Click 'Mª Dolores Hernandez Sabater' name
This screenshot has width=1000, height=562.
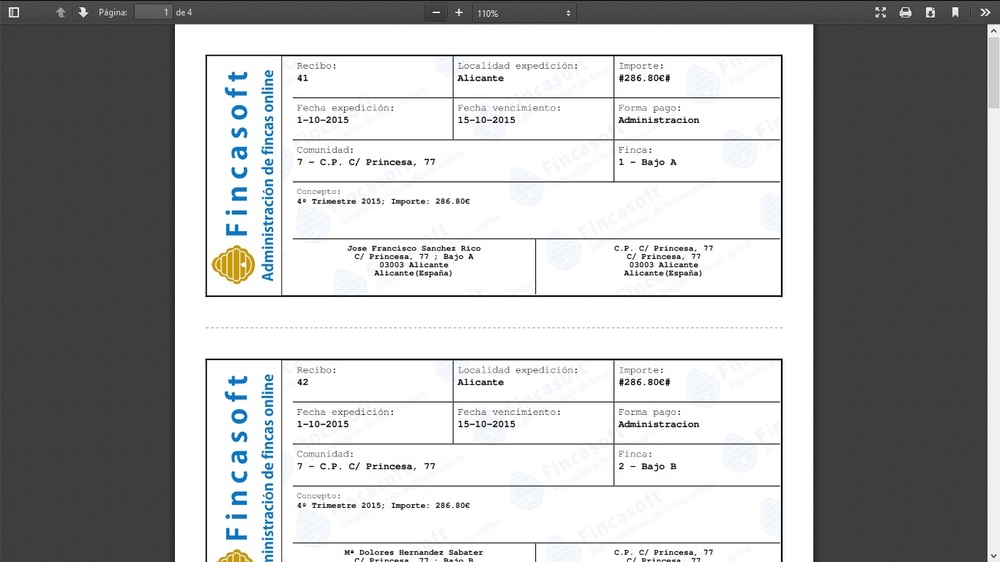pyautogui.click(x=414, y=552)
